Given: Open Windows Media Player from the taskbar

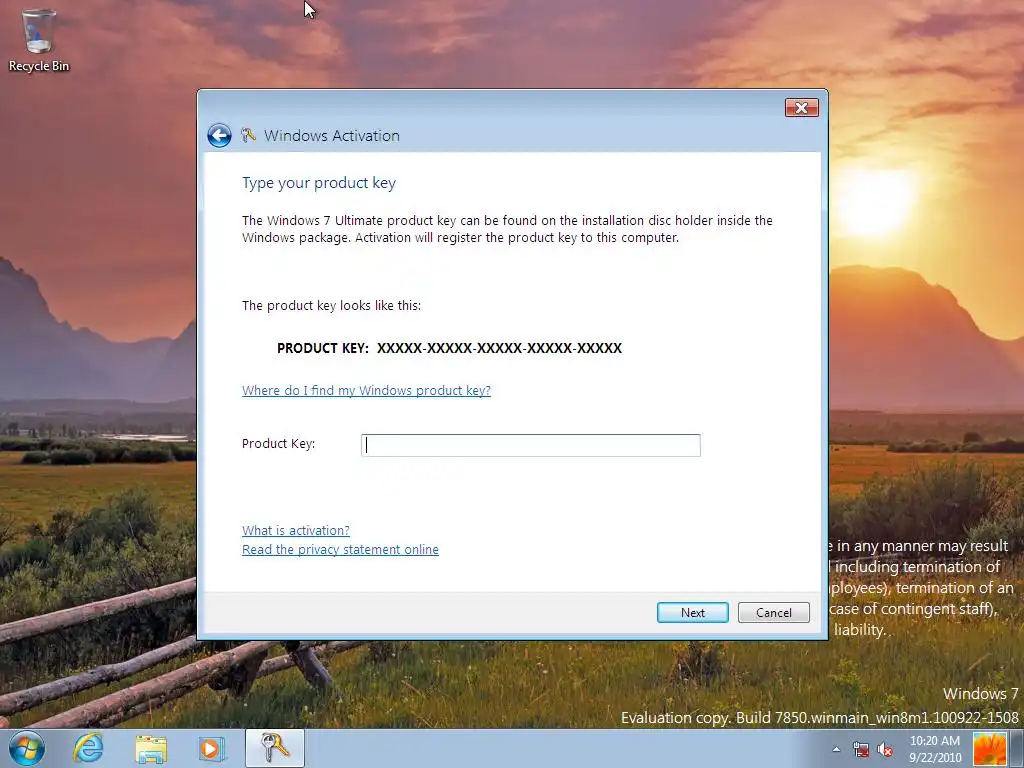Looking at the screenshot, I should point(211,749).
